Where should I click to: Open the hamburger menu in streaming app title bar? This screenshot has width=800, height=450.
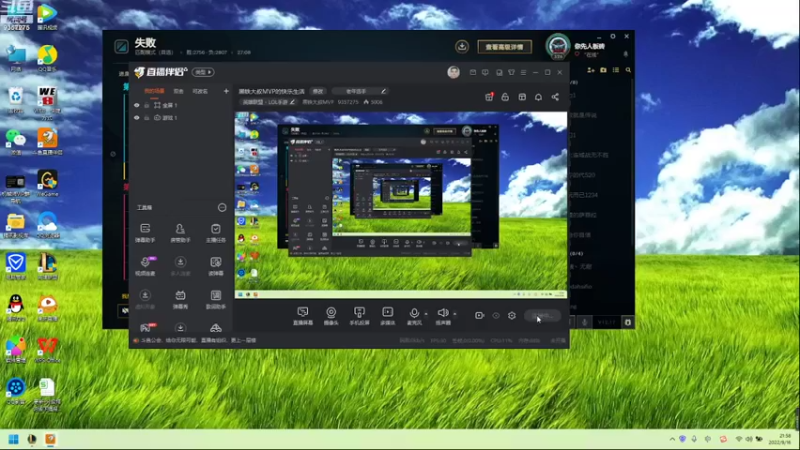pos(523,72)
